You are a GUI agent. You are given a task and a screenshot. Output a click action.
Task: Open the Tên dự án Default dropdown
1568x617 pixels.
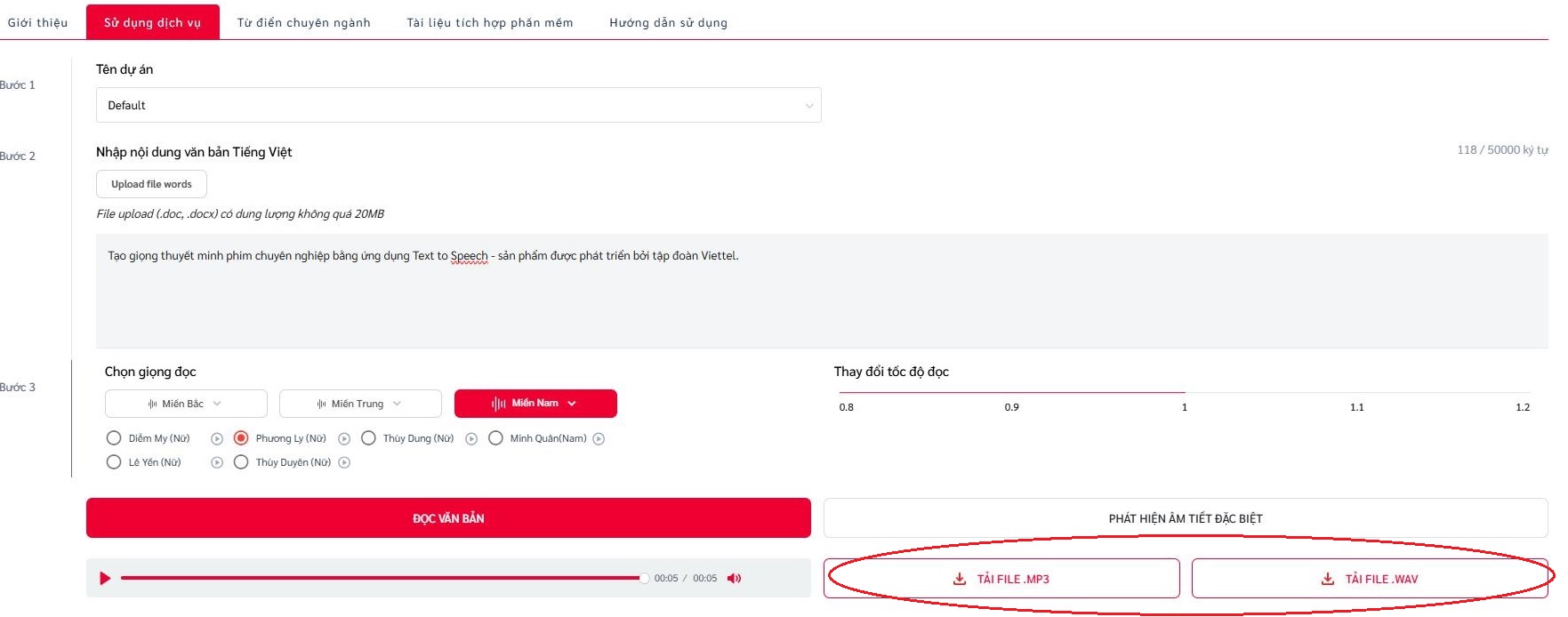click(458, 105)
